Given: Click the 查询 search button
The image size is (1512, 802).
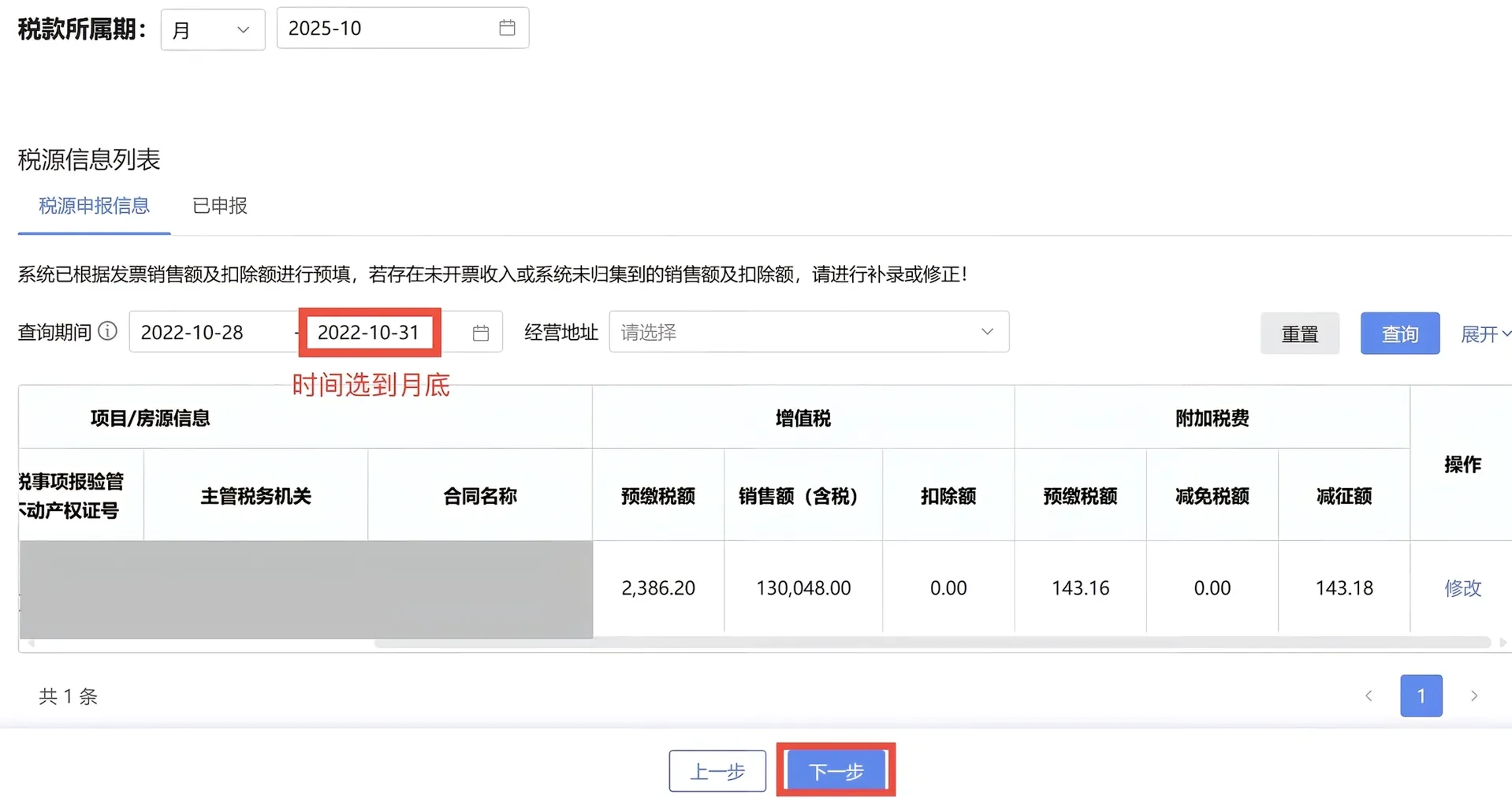Looking at the screenshot, I should point(1398,333).
